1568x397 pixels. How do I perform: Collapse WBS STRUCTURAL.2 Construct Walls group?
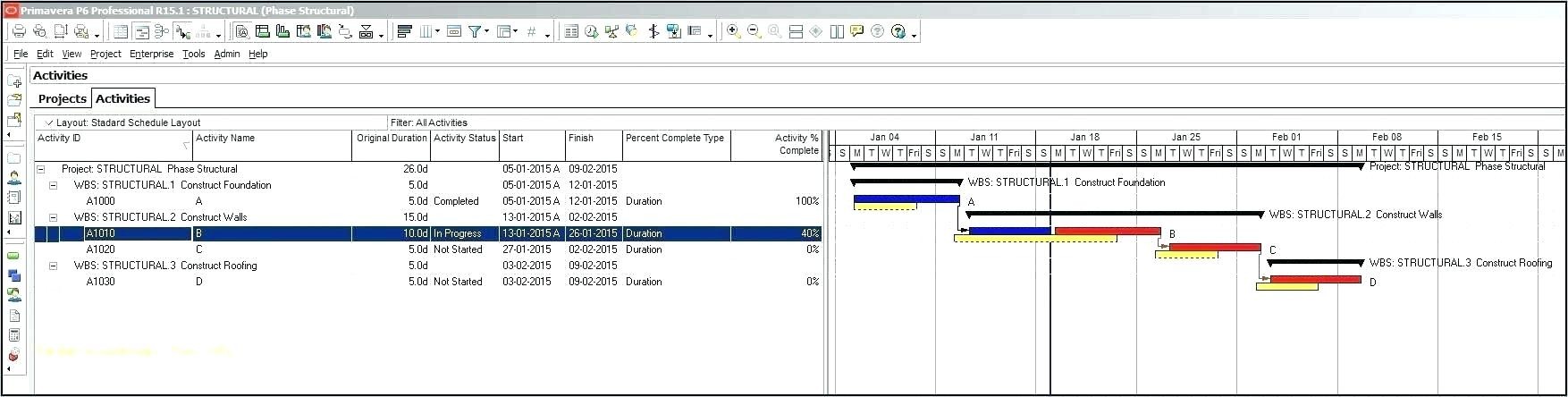click(x=53, y=217)
